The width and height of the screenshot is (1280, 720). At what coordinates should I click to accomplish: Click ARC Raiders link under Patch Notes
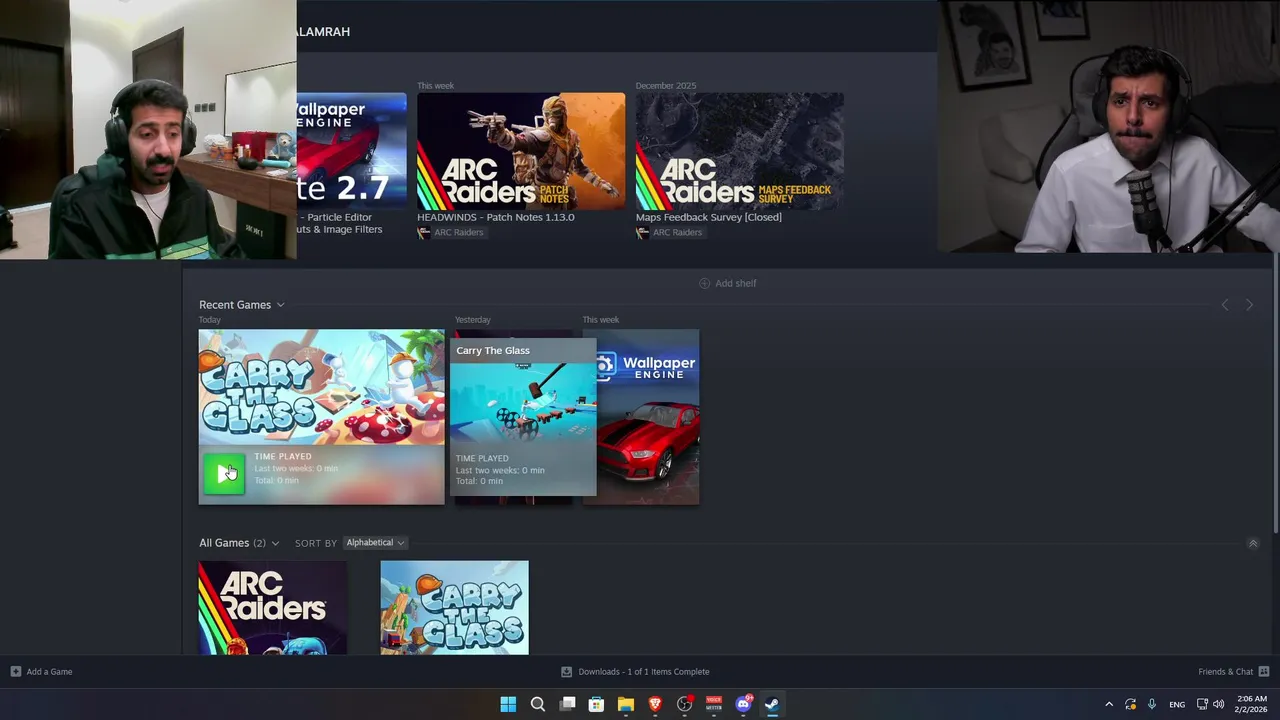[x=459, y=232]
